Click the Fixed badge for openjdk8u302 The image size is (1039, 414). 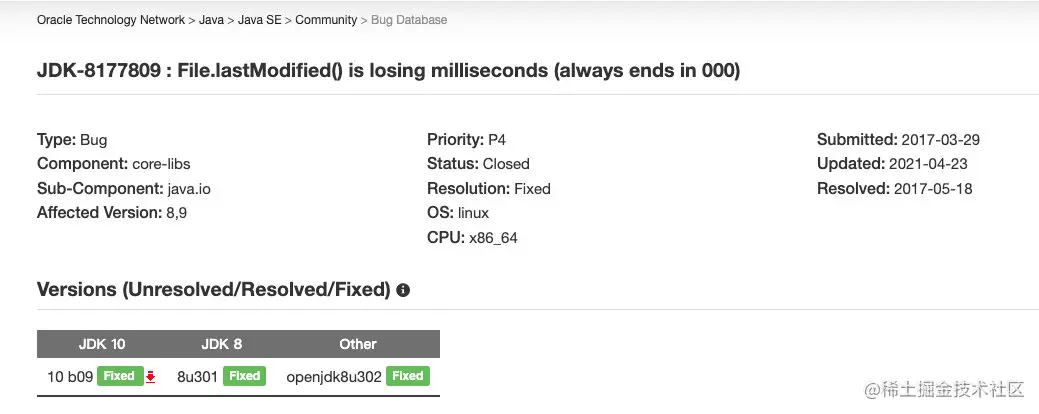(x=408, y=376)
